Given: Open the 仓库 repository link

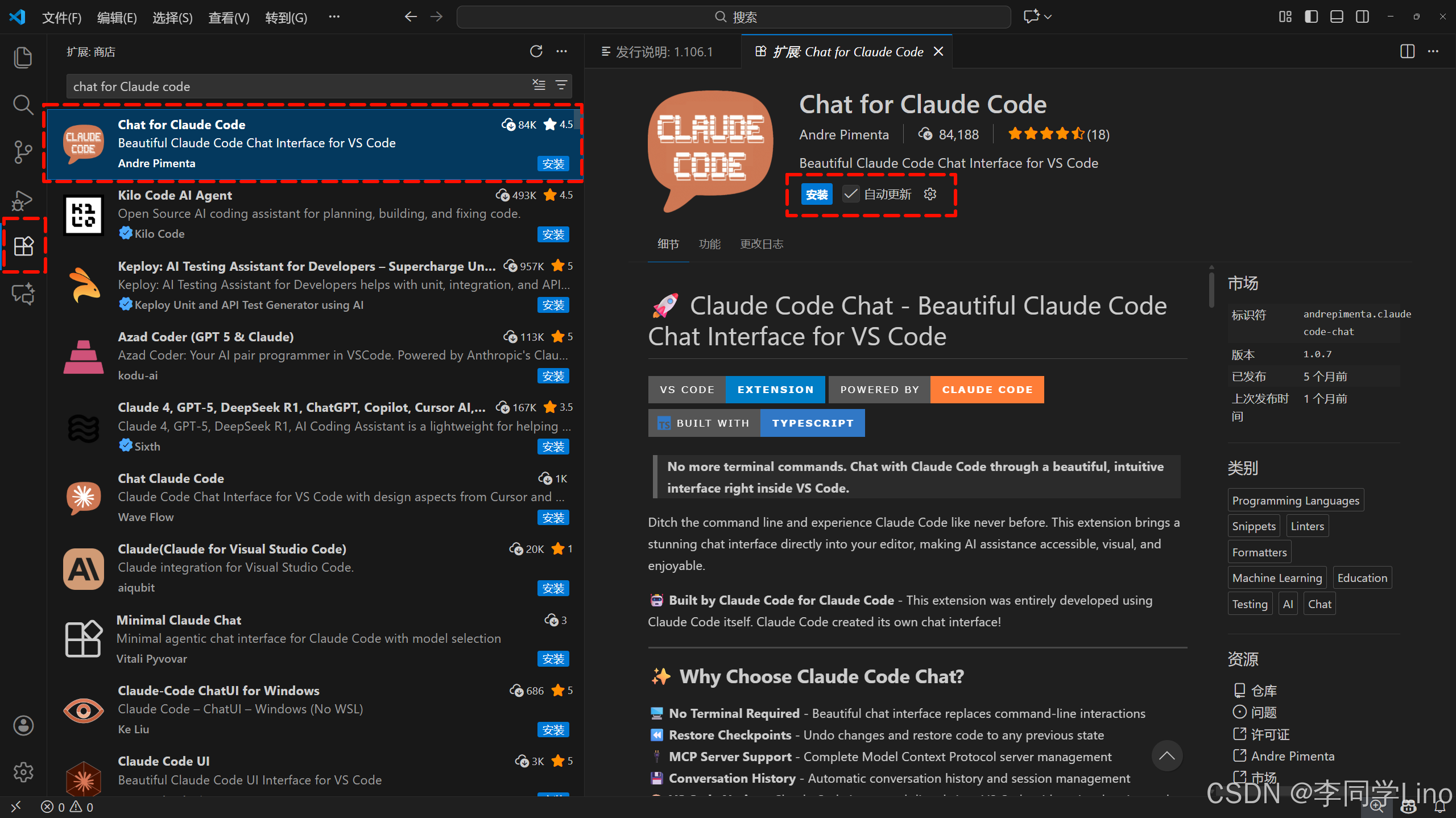Looking at the screenshot, I should coord(1263,691).
